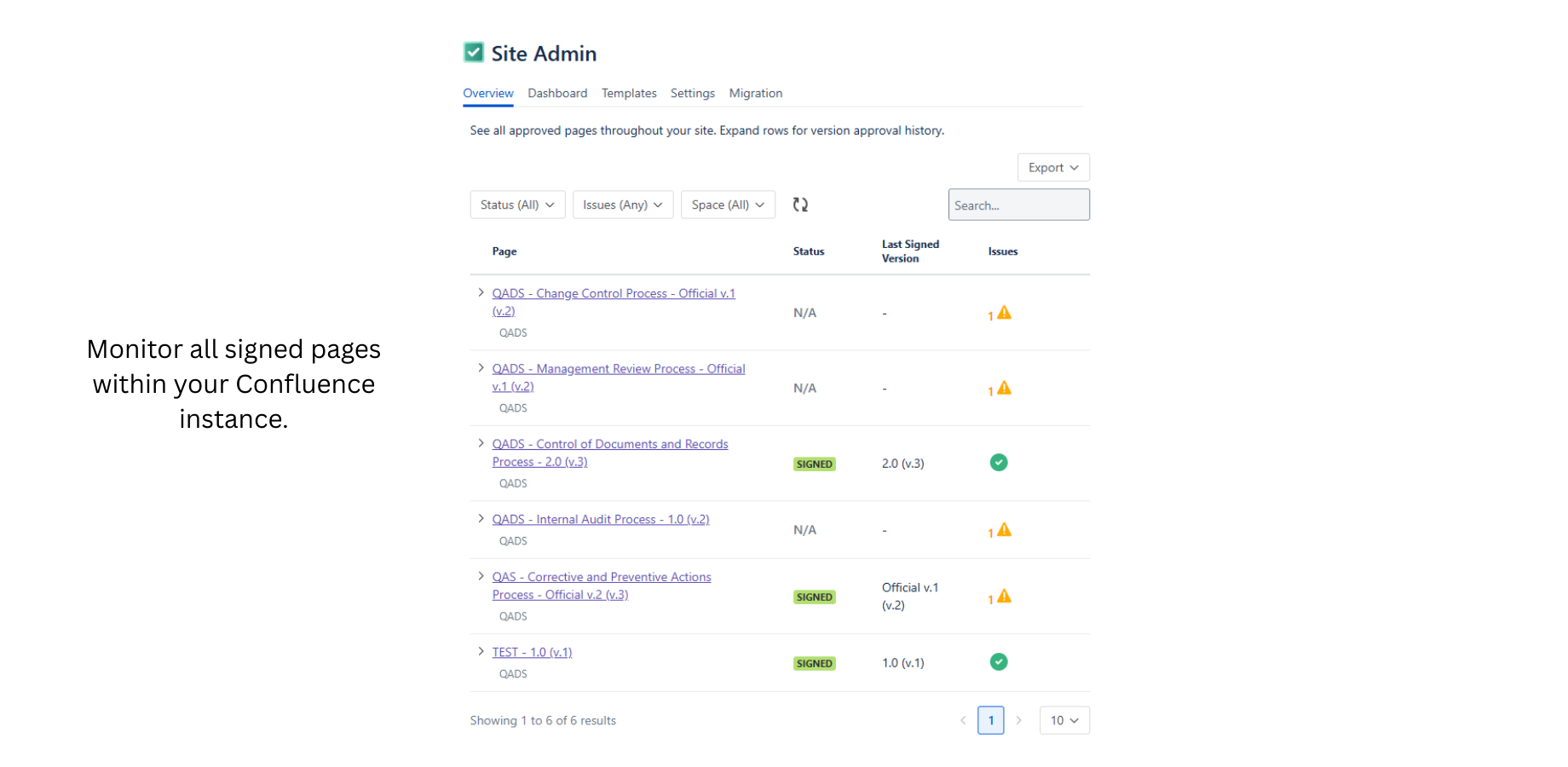Switch to the Dashboard tab
This screenshot has height=767, width=1568.
click(557, 93)
